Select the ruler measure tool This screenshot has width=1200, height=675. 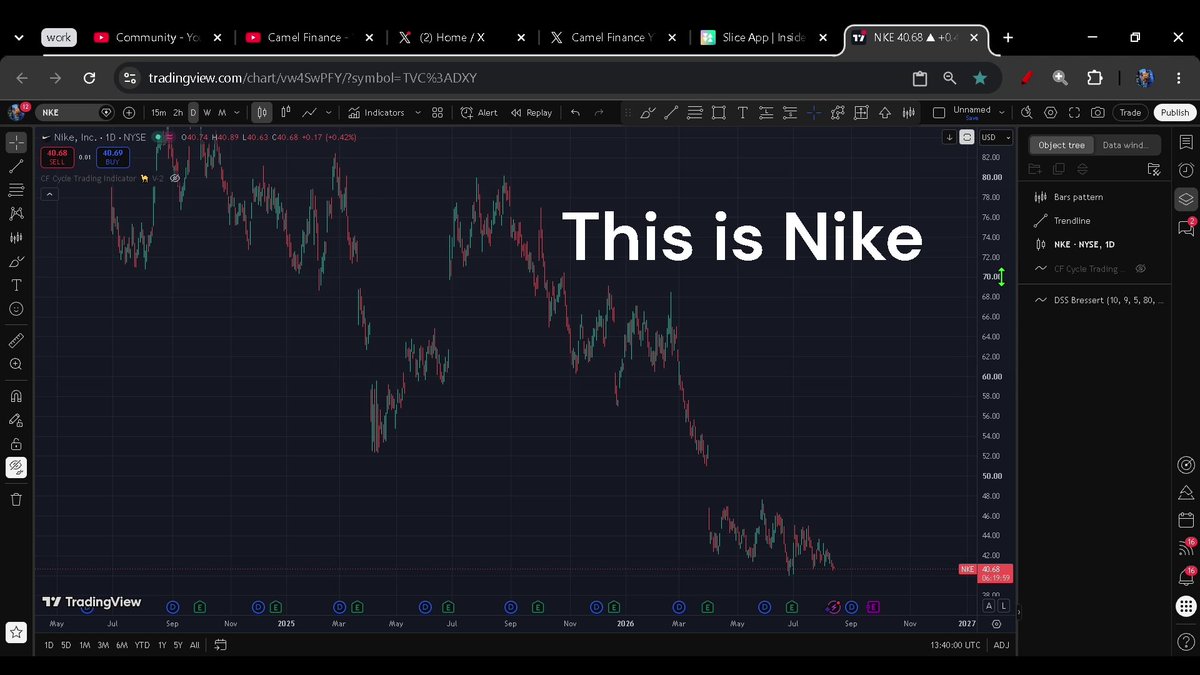coord(16,341)
